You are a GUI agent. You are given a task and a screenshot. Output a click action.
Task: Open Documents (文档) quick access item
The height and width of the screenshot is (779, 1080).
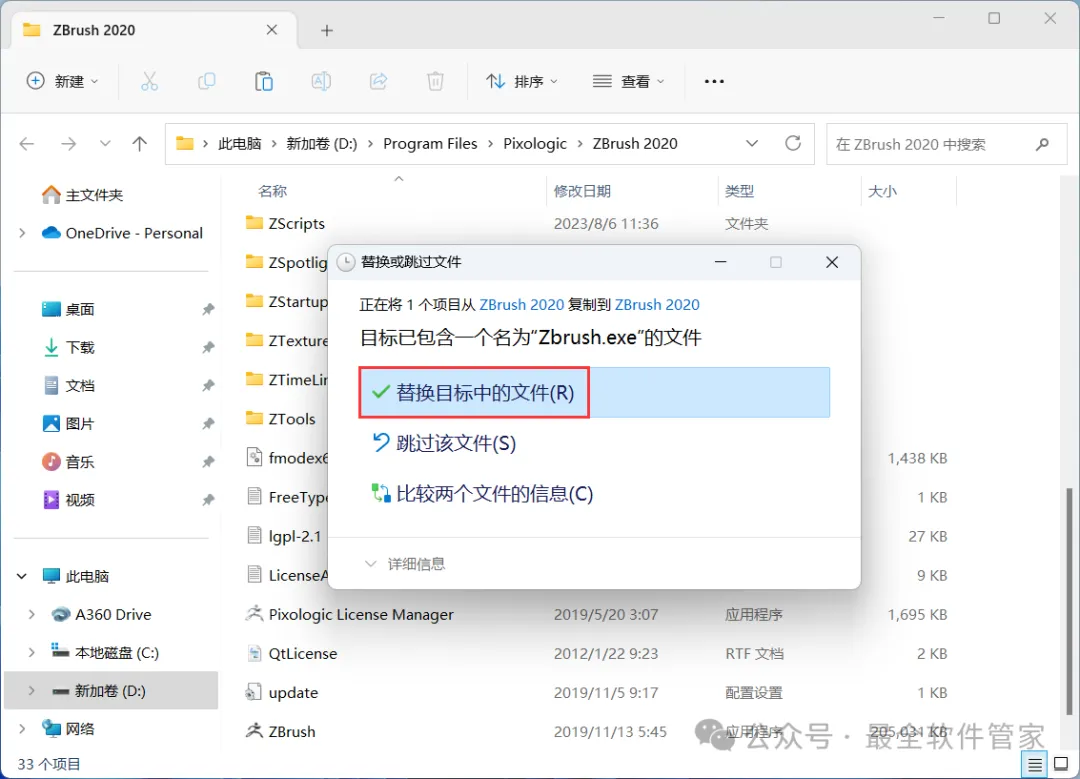(x=69, y=386)
